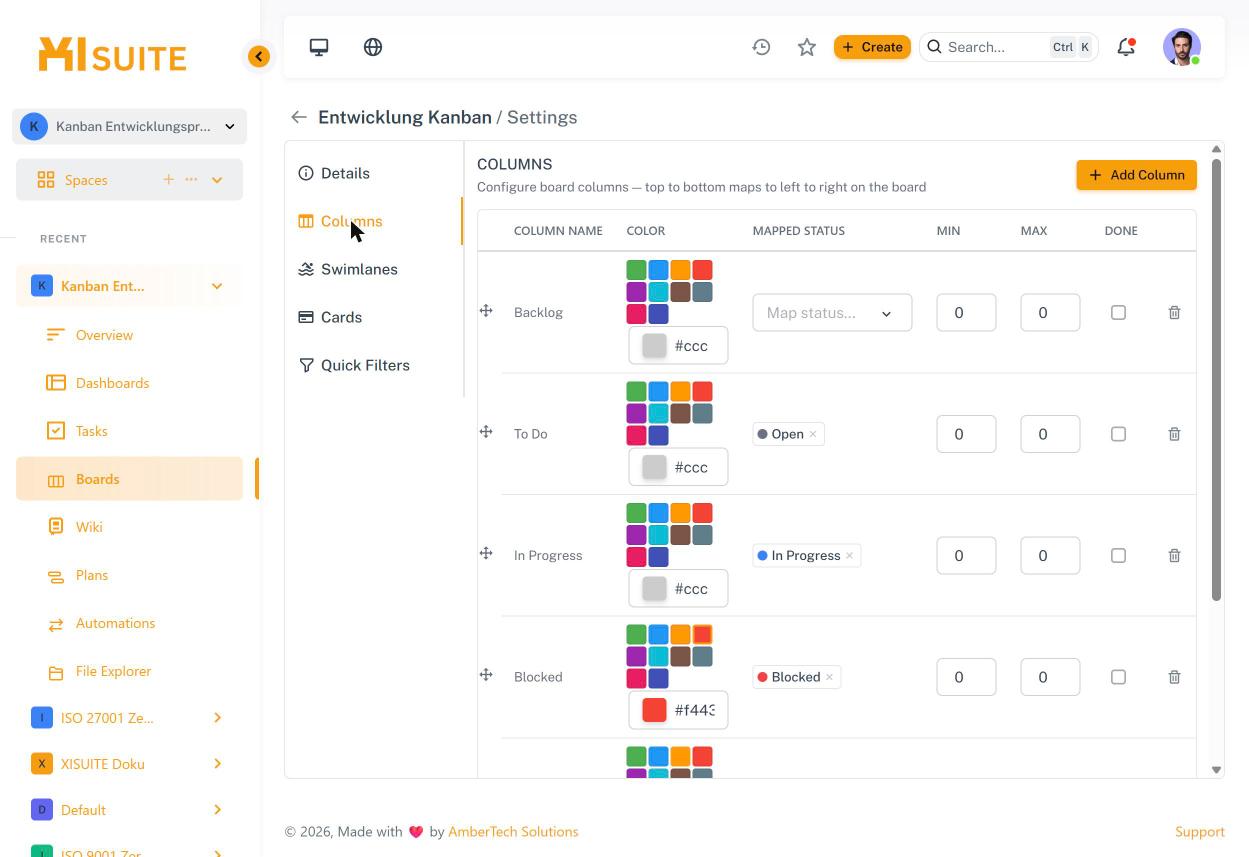Go back using the arrow beside Entwicklung Kanban

(298, 117)
